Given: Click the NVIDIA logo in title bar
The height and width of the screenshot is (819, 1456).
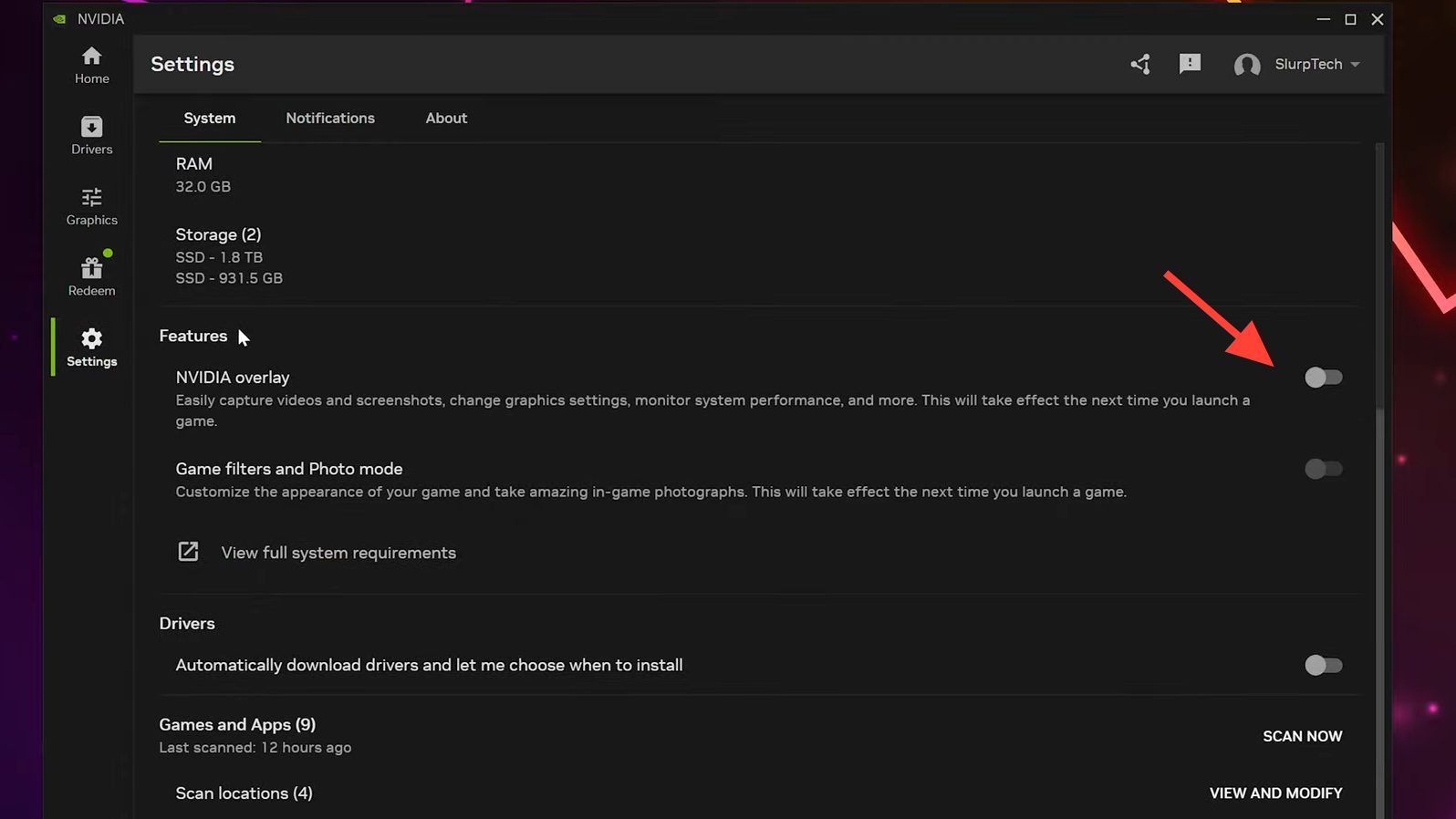Looking at the screenshot, I should pyautogui.click(x=60, y=18).
